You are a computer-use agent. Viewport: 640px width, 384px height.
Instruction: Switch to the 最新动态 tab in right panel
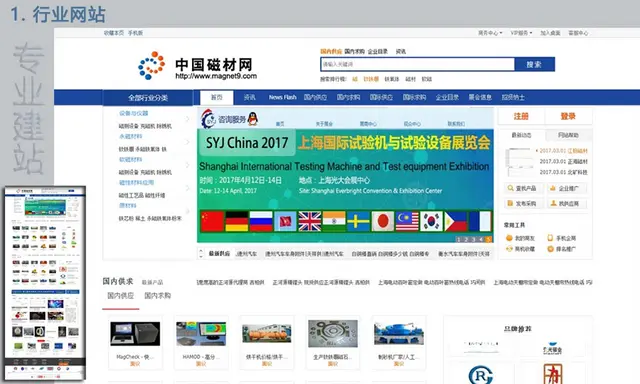pyautogui.click(x=521, y=135)
